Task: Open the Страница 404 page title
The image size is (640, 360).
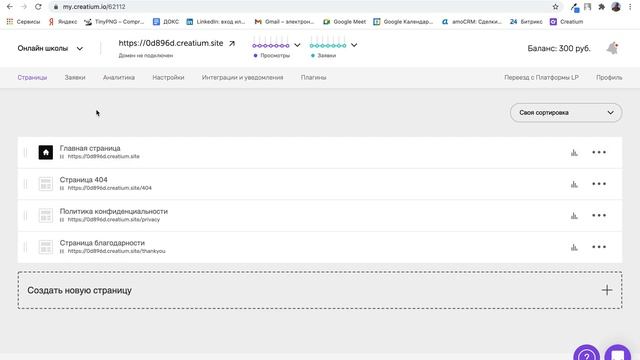Action: (83, 180)
